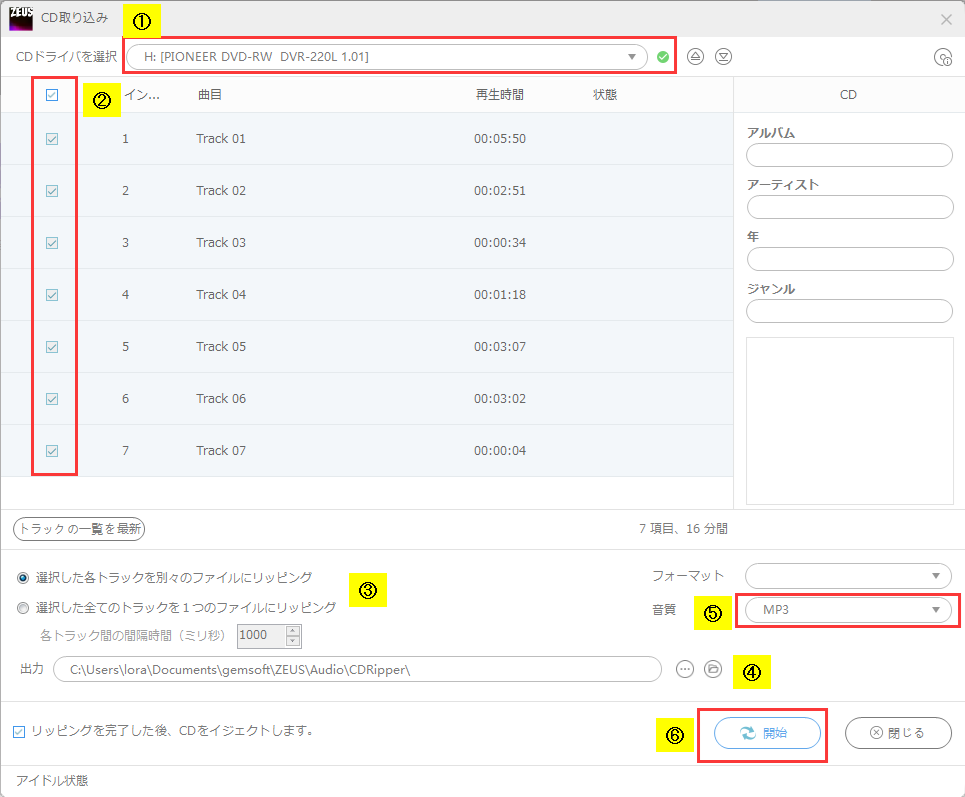Image resolution: width=965 pixels, height=797 pixels.
Task: Open the 音質 quality dropdown showing MP3
Action: point(848,610)
